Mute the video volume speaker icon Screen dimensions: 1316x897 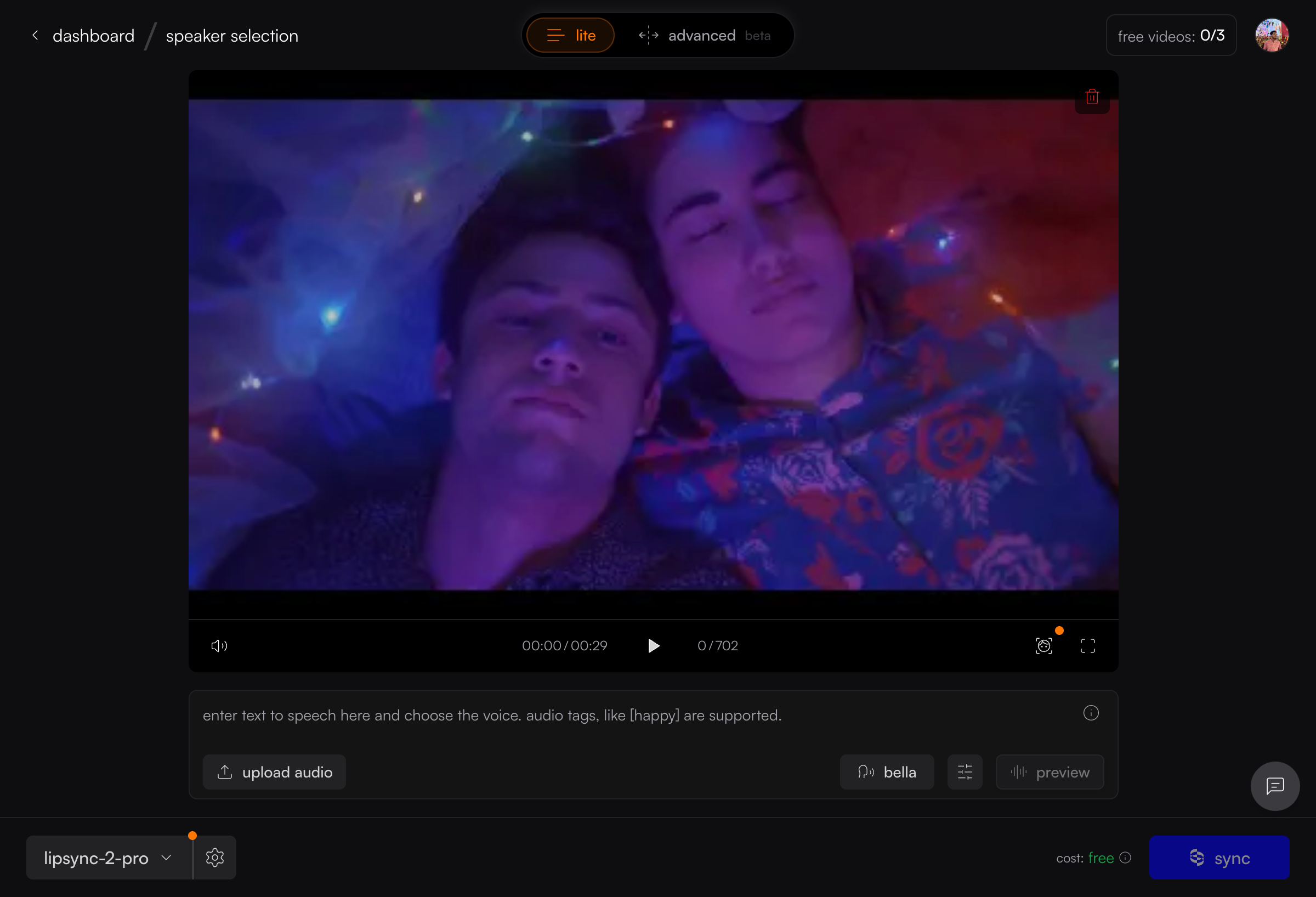click(x=219, y=645)
